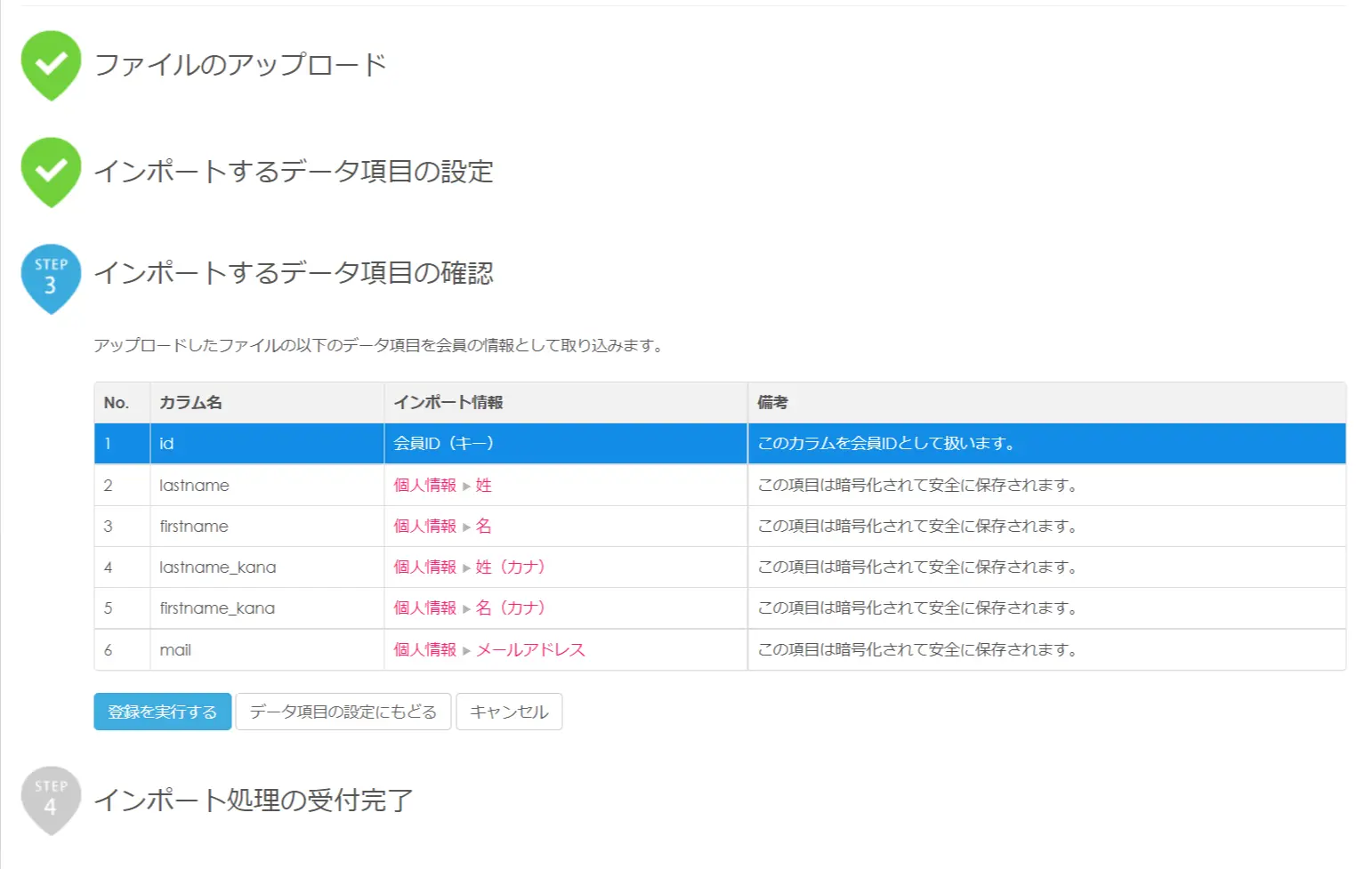The image size is (1372, 869).
Task: Click the gray STEP 4 badge
Action: click(x=51, y=801)
